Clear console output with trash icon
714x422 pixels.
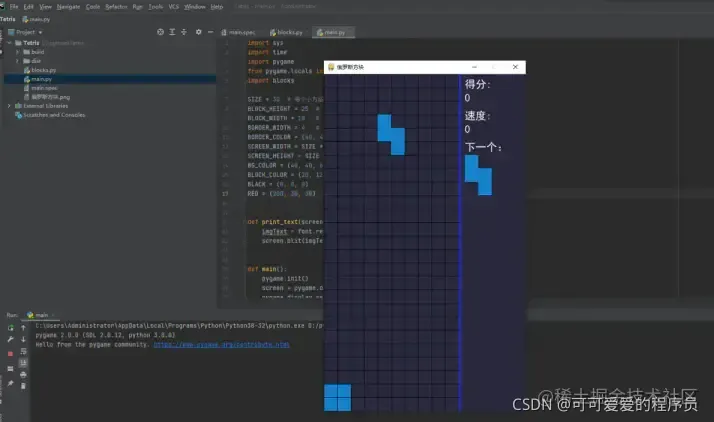coord(23,386)
